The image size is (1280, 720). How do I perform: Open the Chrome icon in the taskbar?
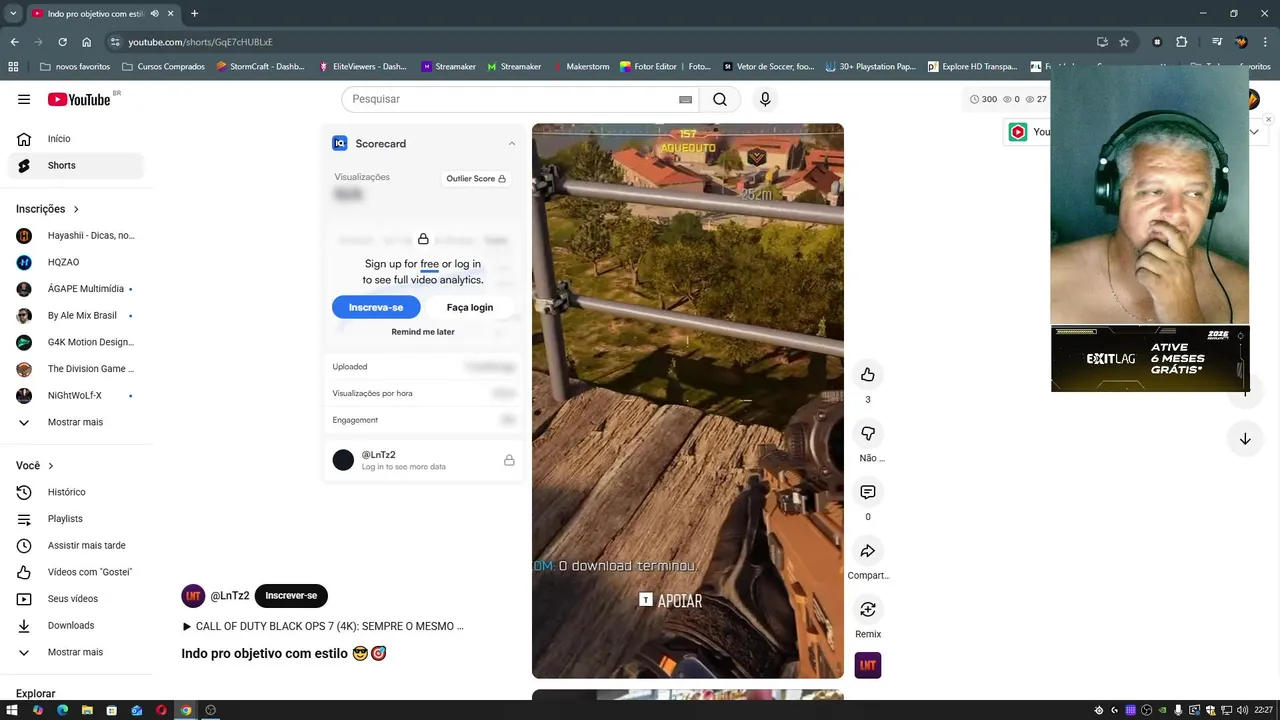point(186,710)
